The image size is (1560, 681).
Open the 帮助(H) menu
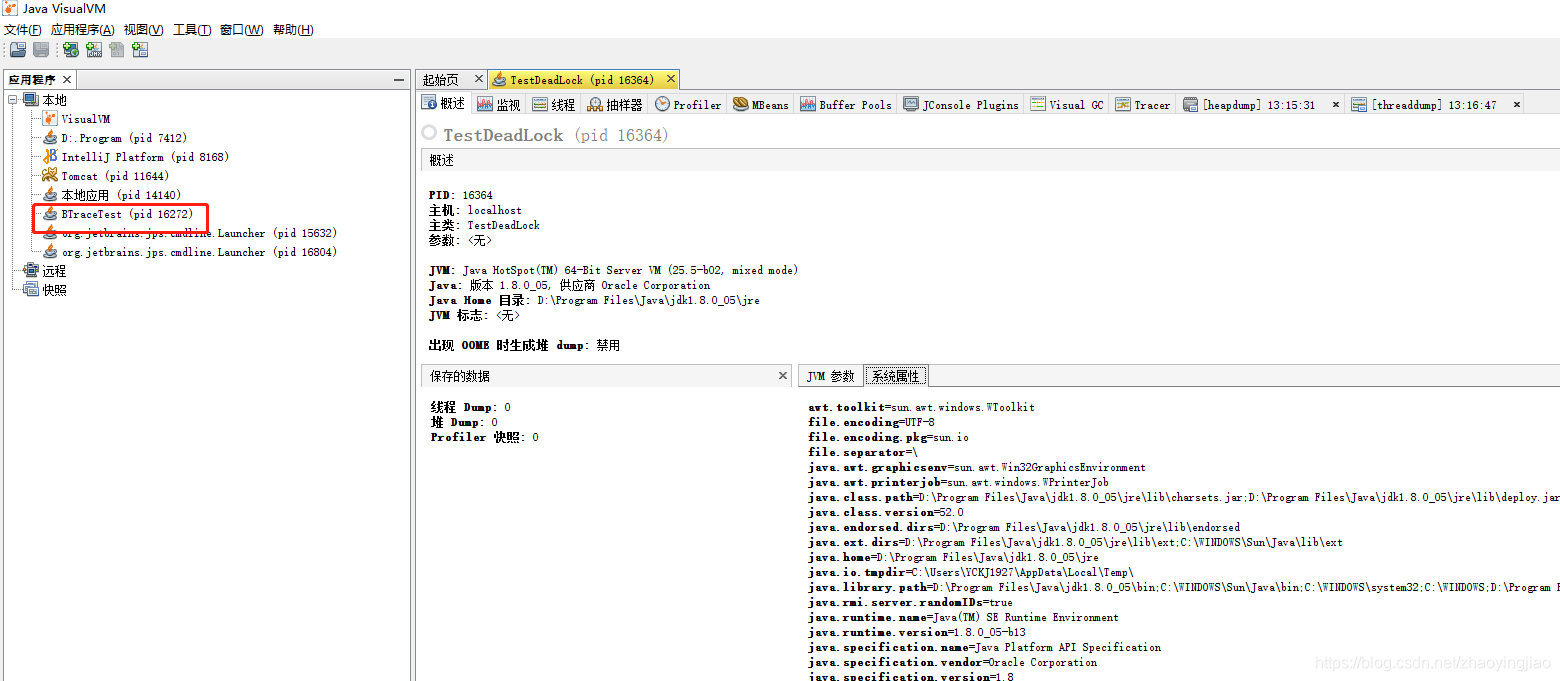click(x=293, y=30)
